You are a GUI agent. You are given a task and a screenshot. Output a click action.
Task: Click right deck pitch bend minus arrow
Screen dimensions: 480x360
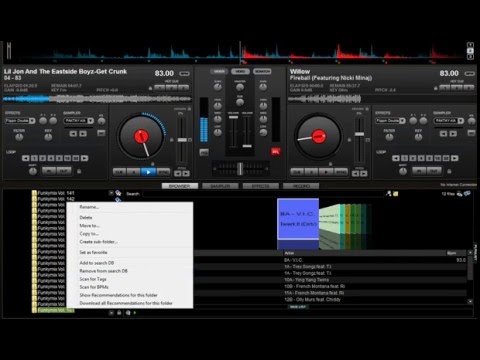coord(356,173)
